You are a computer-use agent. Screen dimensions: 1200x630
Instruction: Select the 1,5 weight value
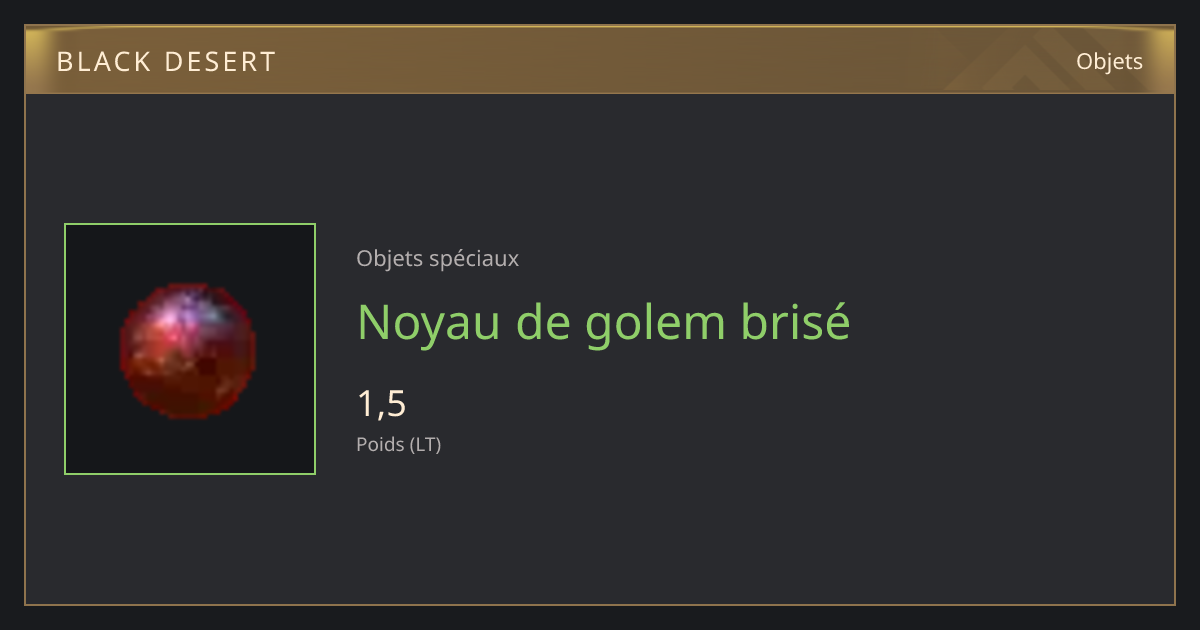[x=382, y=404]
